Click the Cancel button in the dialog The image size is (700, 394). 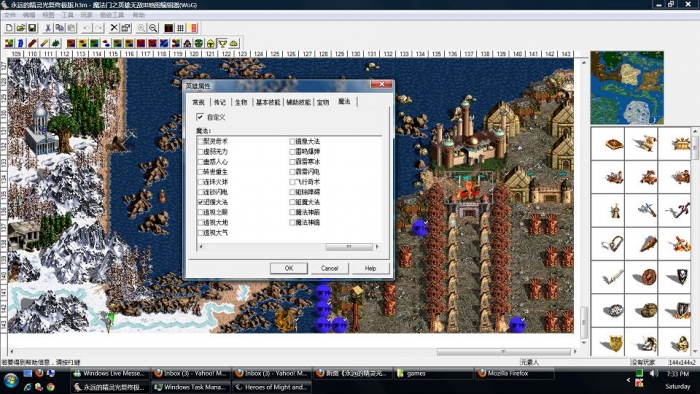pyautogui.click(x=329, y=268)
